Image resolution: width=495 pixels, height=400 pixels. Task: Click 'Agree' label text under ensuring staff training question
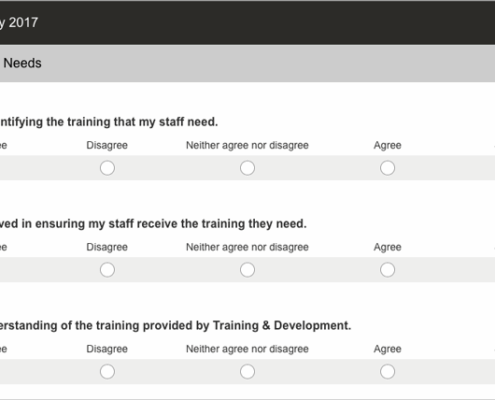point(387,247)
